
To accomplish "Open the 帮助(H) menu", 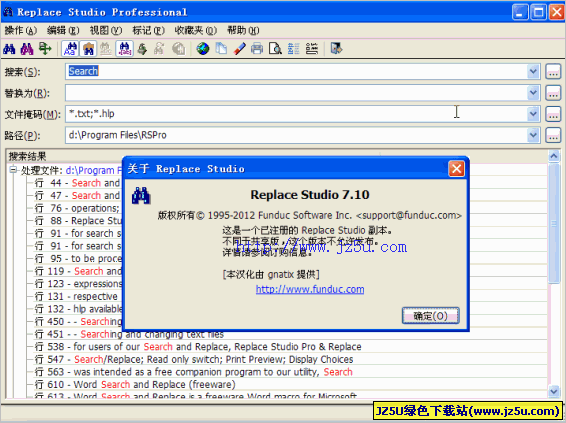I will (x=243, y=31).
